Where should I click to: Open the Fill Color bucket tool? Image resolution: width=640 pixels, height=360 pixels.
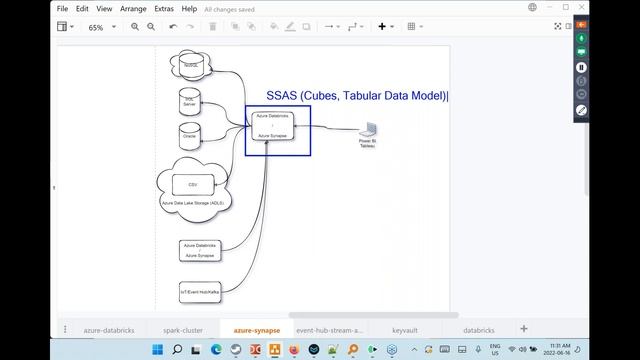coord(274,27)
